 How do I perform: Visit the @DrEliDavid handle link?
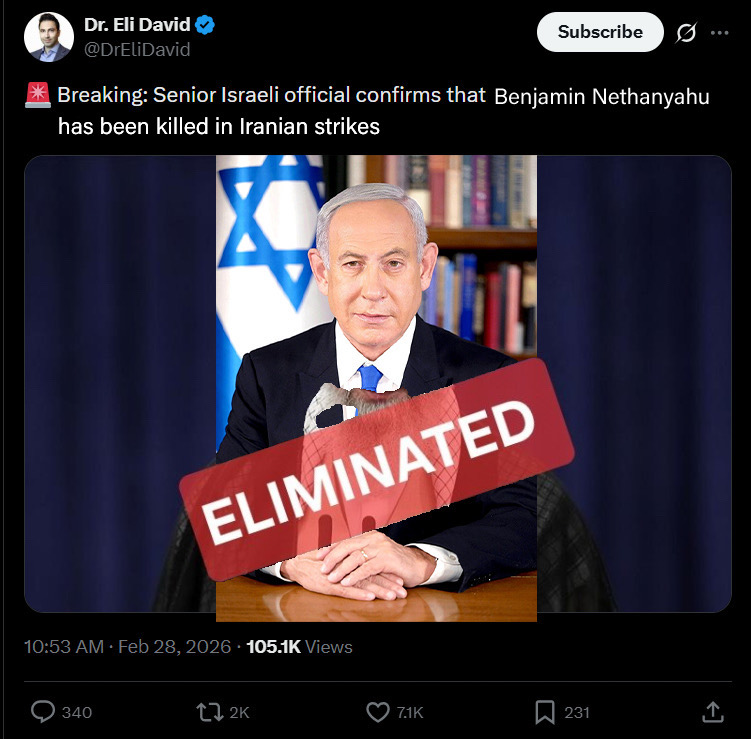point(137,50)
